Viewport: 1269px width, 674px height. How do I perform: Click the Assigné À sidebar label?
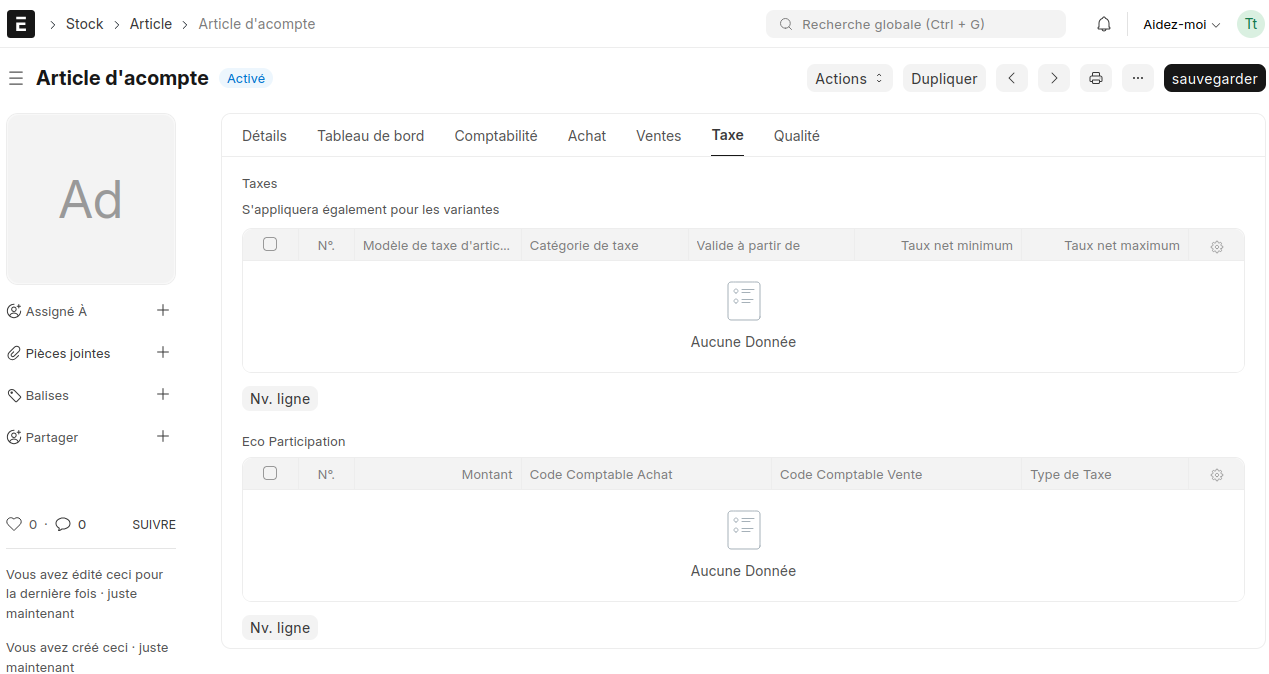pos(56,312)
